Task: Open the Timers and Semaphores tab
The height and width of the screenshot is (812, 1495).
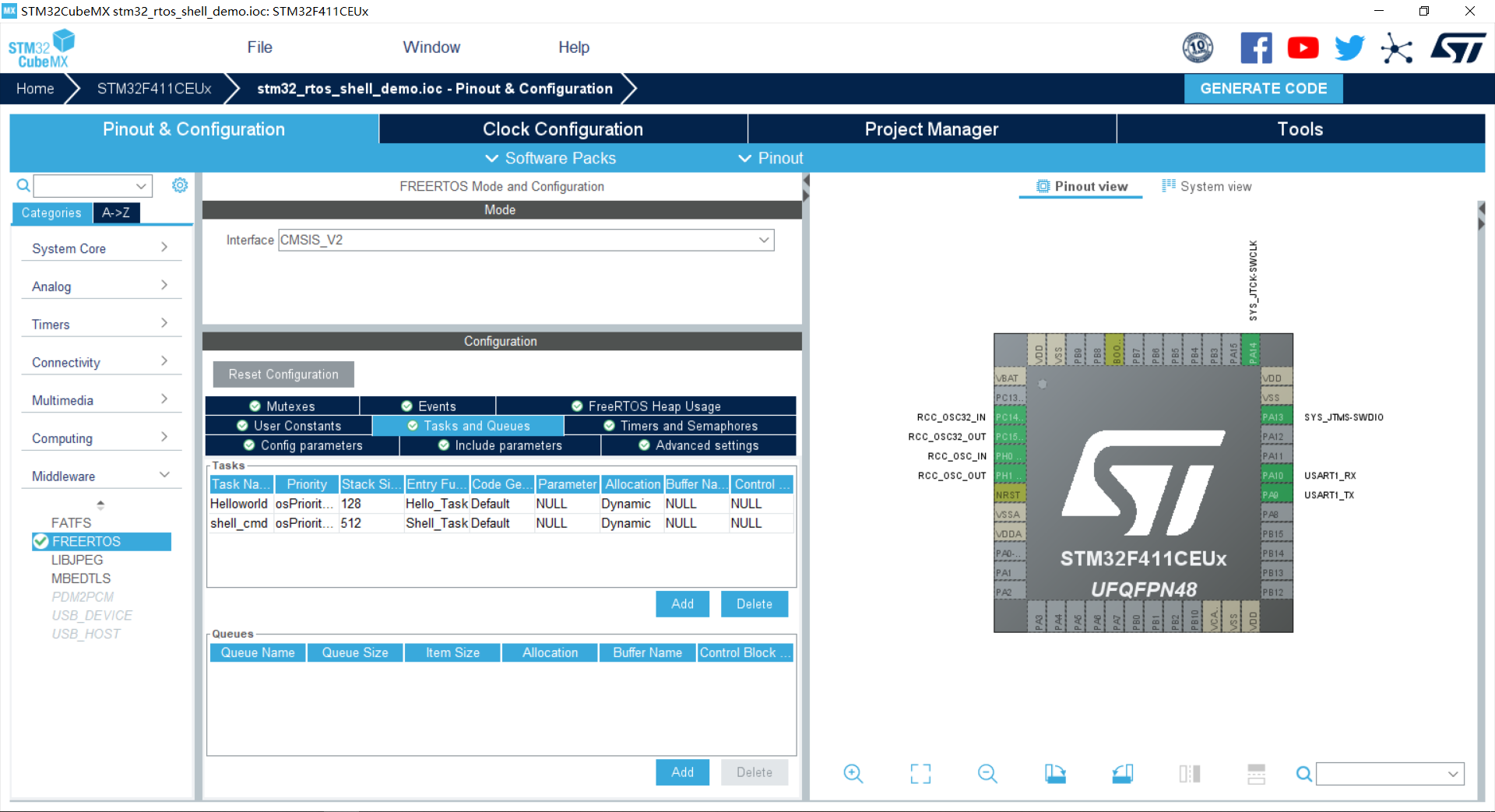Action: coord(681,426)
